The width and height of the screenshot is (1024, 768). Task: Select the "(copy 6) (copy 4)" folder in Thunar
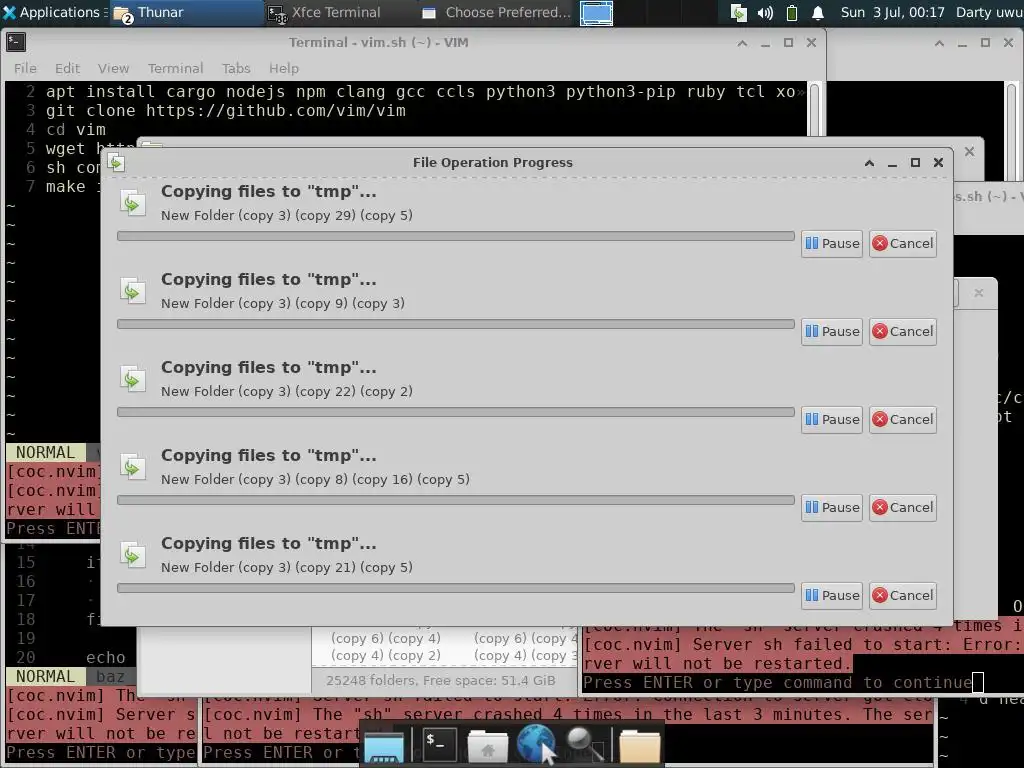point(385,638)
